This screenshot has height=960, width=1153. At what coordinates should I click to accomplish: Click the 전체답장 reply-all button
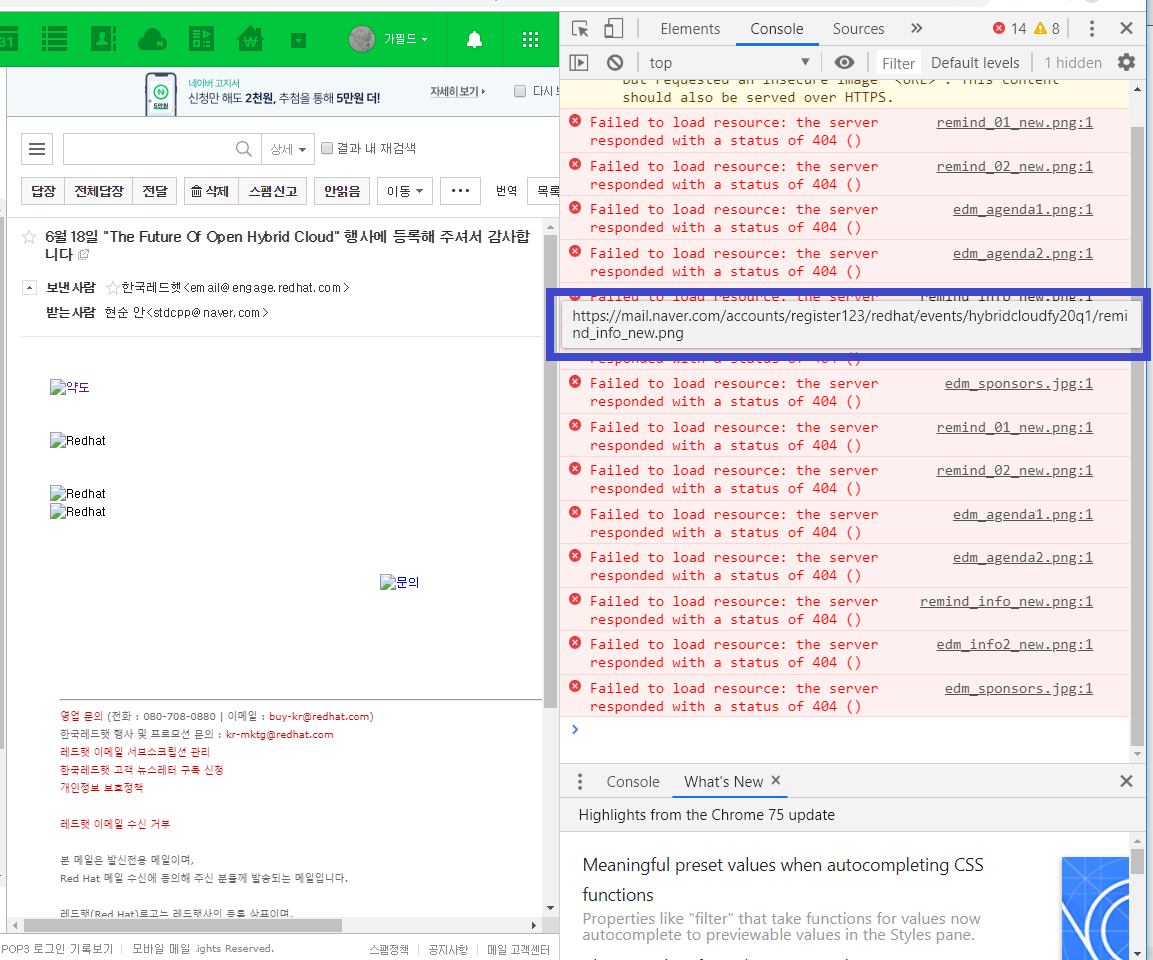(x=99, y=191)
